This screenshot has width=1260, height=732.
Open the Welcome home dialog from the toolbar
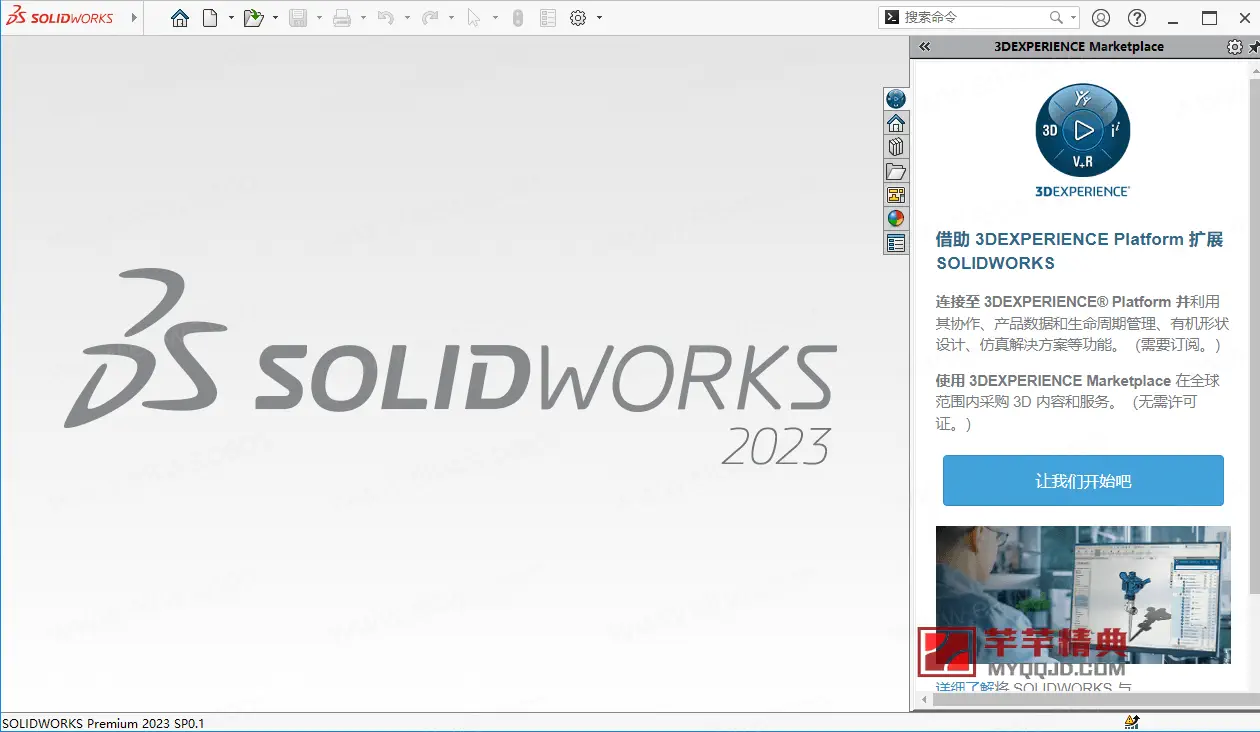[180, 17]
